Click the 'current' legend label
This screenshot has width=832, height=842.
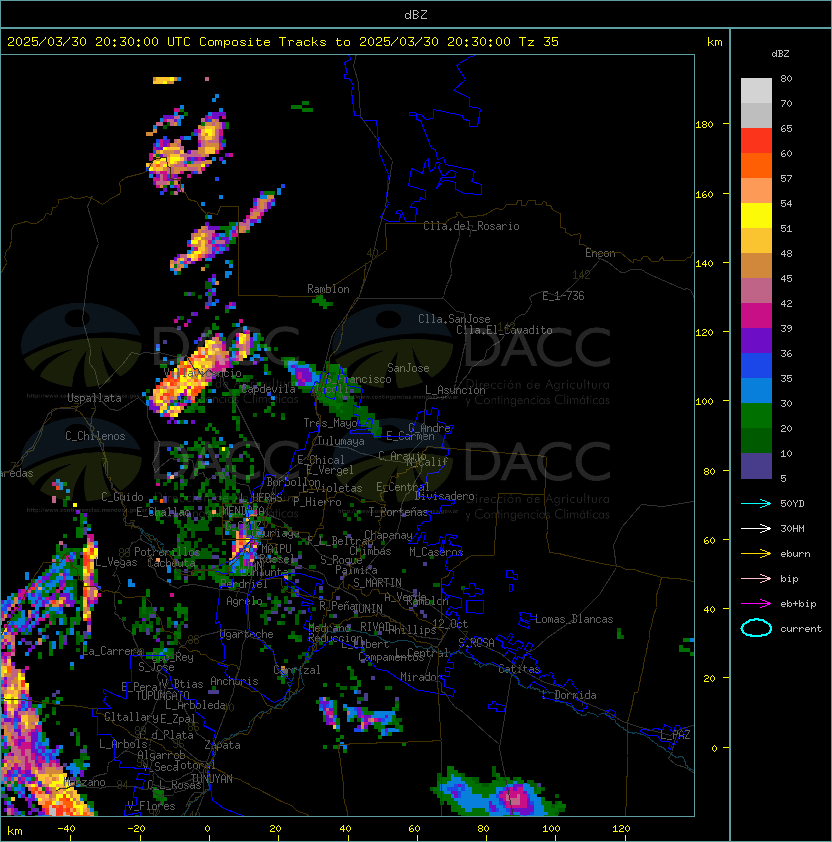pos(801,629)
